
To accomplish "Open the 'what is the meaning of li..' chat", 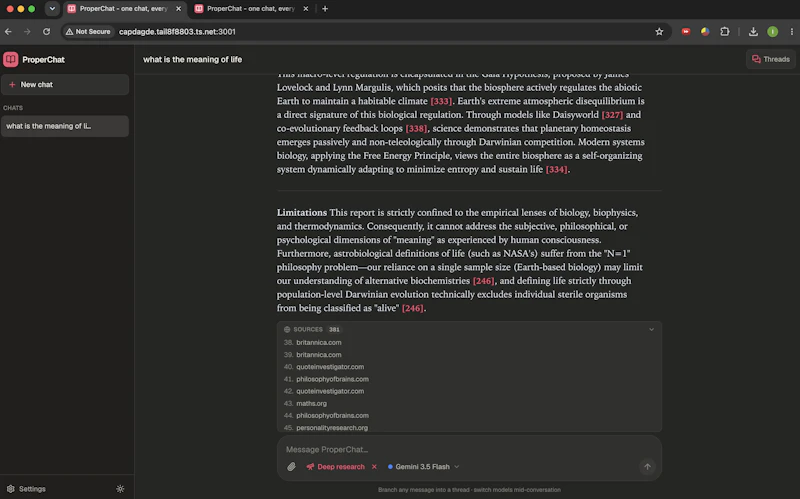I will (65, 126).
